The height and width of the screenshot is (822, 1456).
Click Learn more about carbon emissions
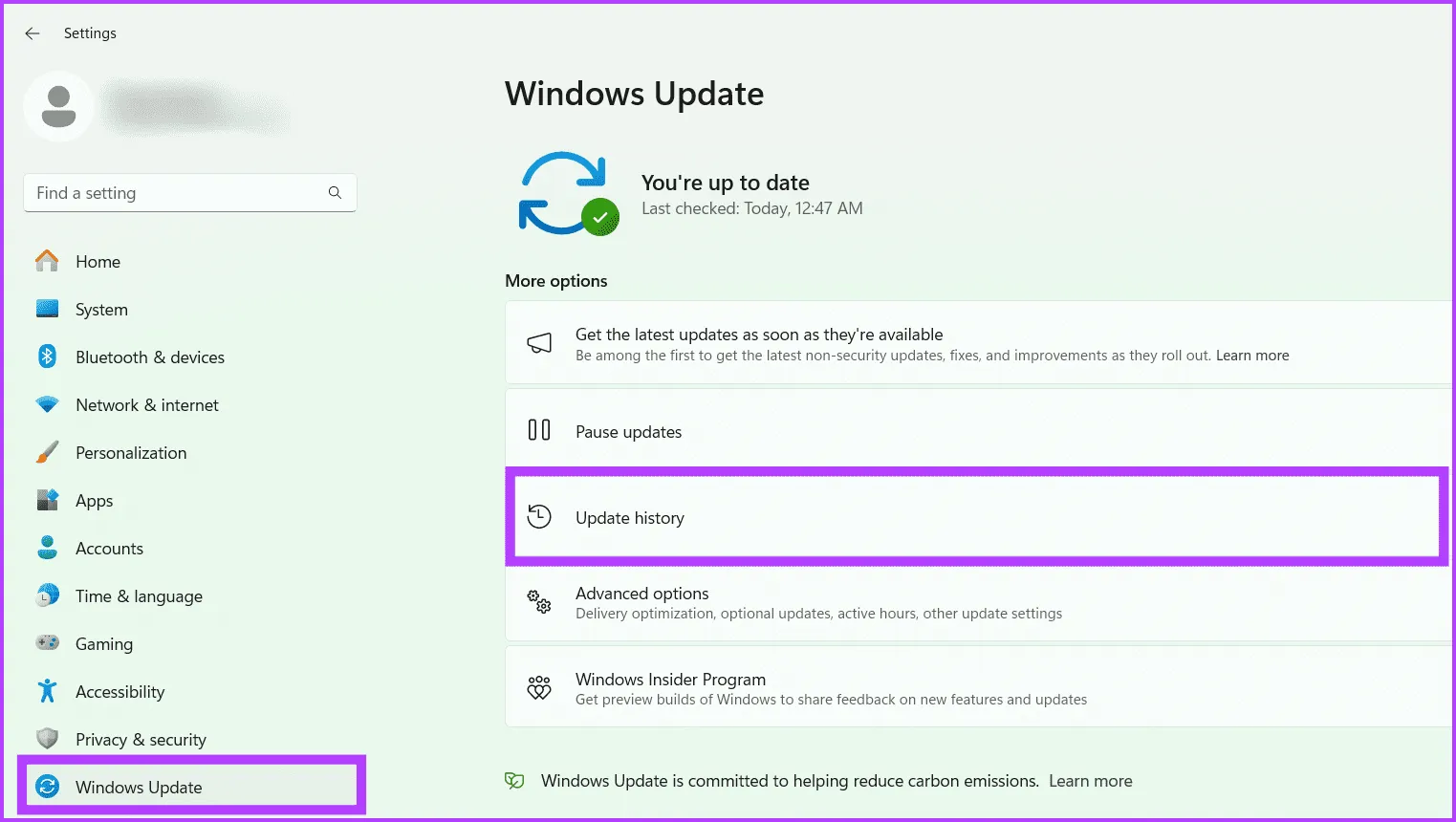point(1090,780)
